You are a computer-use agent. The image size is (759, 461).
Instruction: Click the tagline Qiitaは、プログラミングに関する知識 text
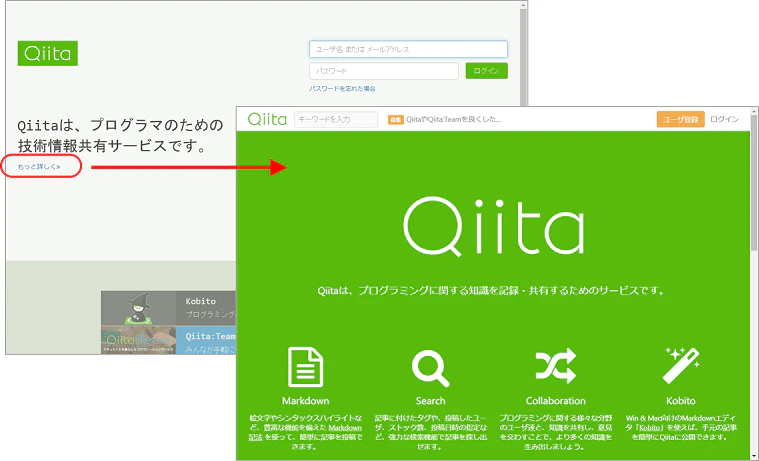point(491,291)
